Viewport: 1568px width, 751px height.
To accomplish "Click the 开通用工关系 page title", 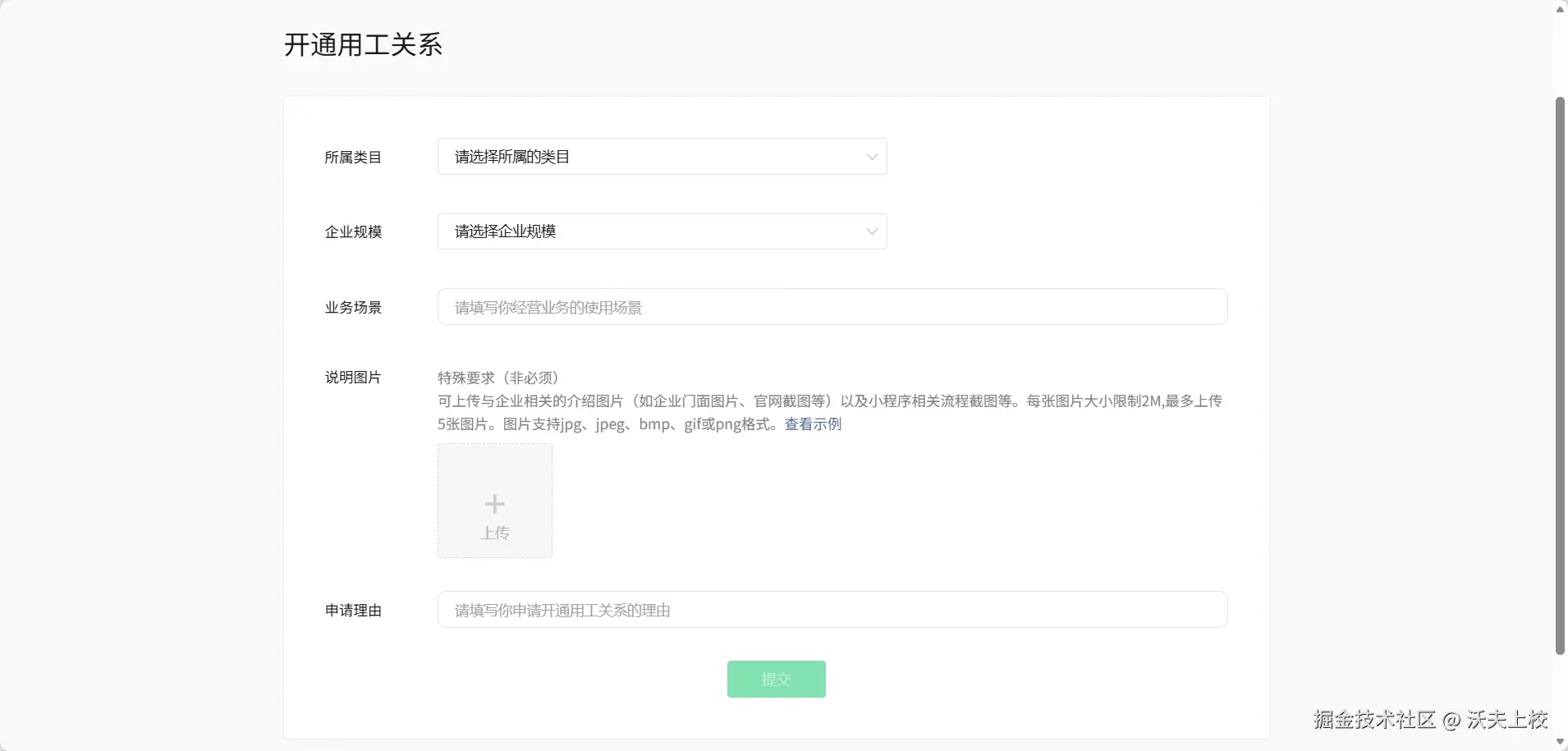I will click(x=363, y=45).
